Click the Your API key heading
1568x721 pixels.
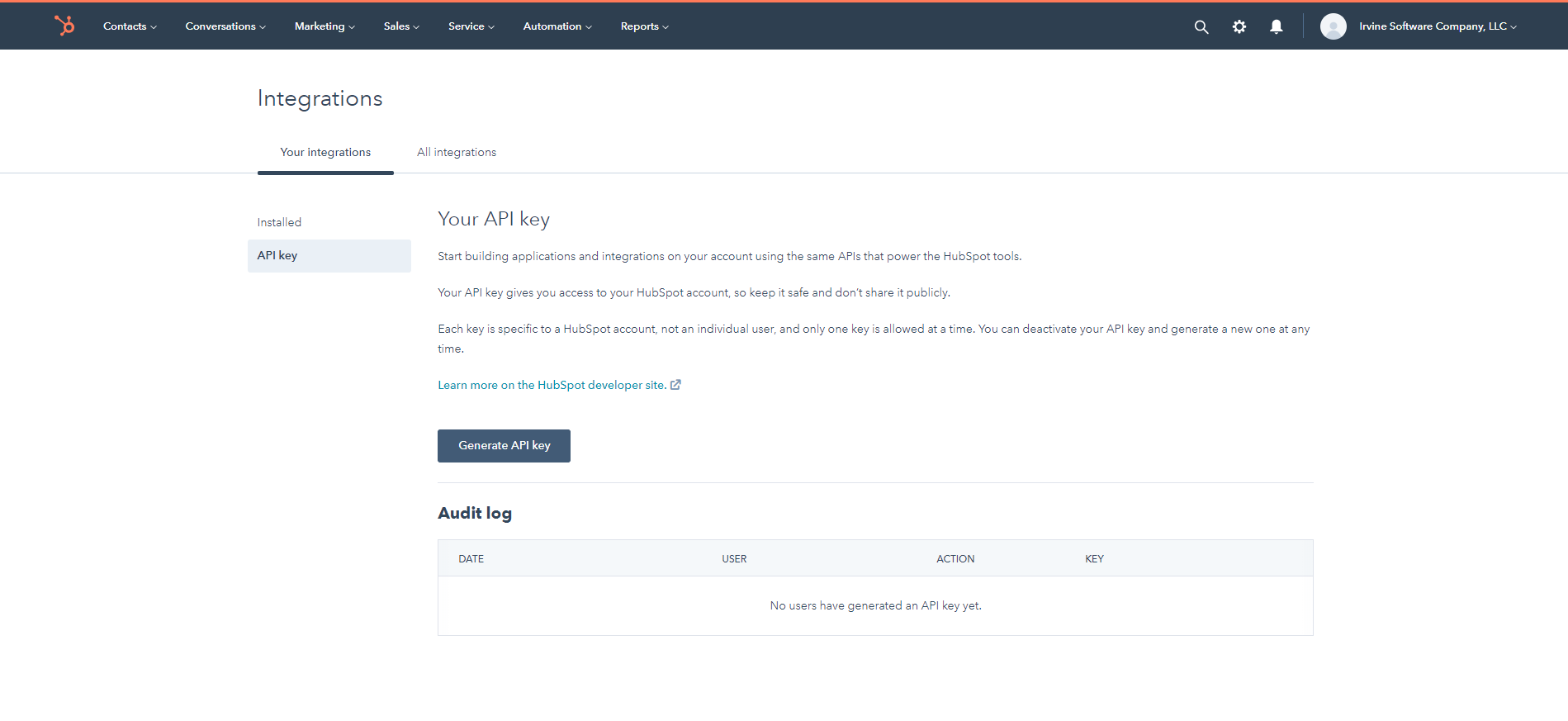click(494, 219)
